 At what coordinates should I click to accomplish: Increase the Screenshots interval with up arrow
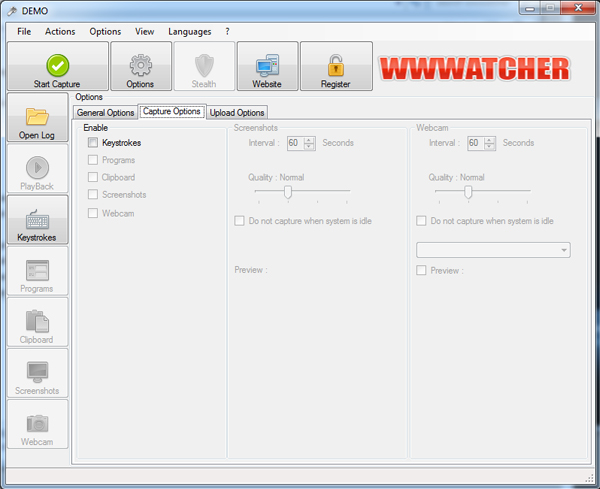tap(309, 140)
